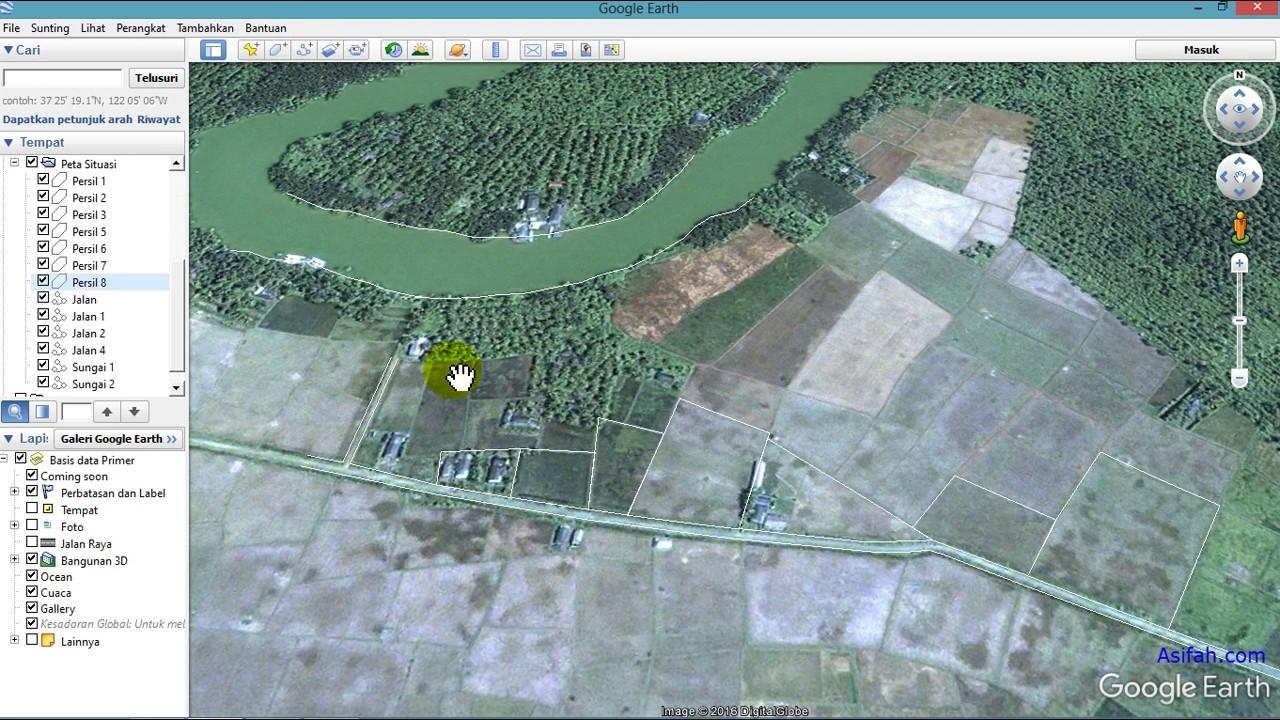Move selected place up with arrow button
This screenshot has height=720, width=1280.
(107, 411)
